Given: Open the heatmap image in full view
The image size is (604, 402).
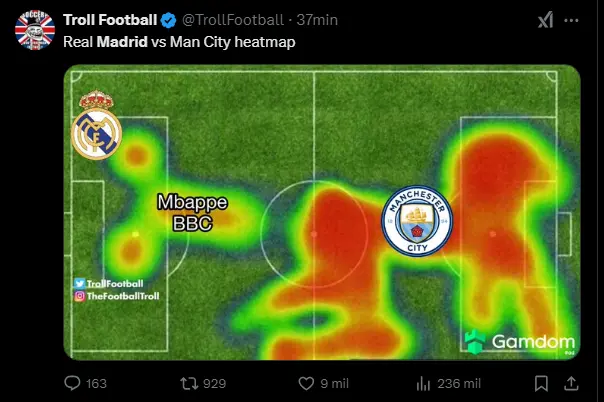Looking at the screenshot, I should 322,212.
